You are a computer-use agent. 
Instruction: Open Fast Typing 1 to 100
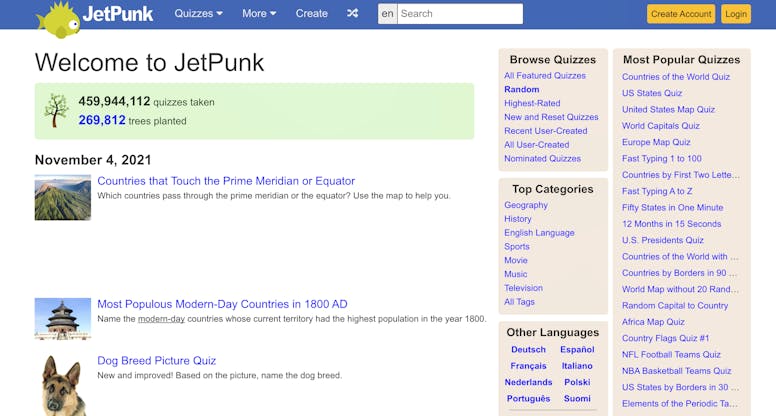pos(662,159)
